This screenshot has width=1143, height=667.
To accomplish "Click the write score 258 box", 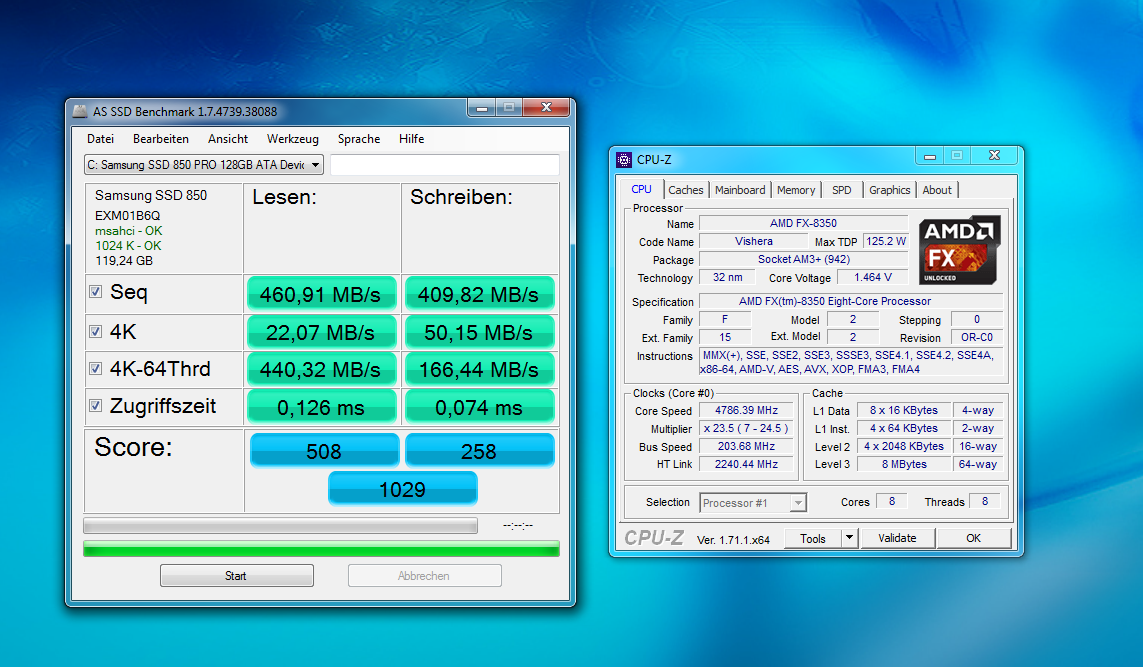I will 480,450.
